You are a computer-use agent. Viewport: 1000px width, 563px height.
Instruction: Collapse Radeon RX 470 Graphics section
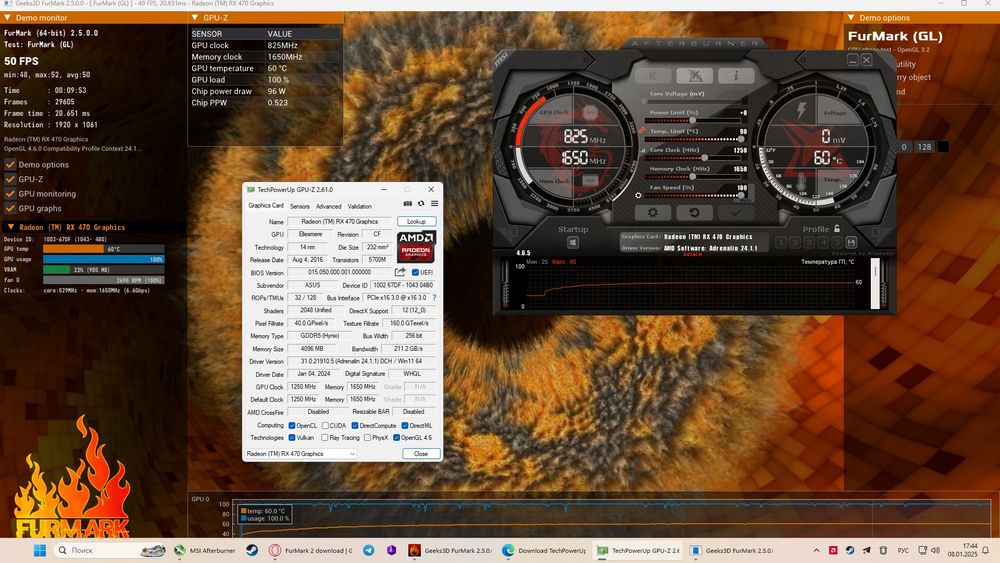click(93, 227)
